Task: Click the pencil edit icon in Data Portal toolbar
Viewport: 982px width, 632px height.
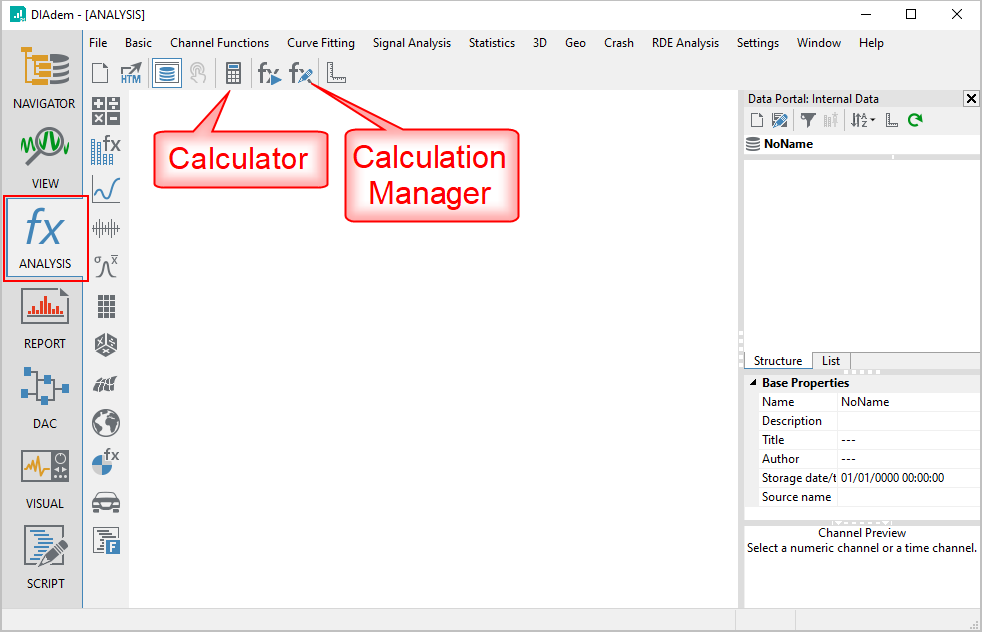Action: [x=780, y=120]
